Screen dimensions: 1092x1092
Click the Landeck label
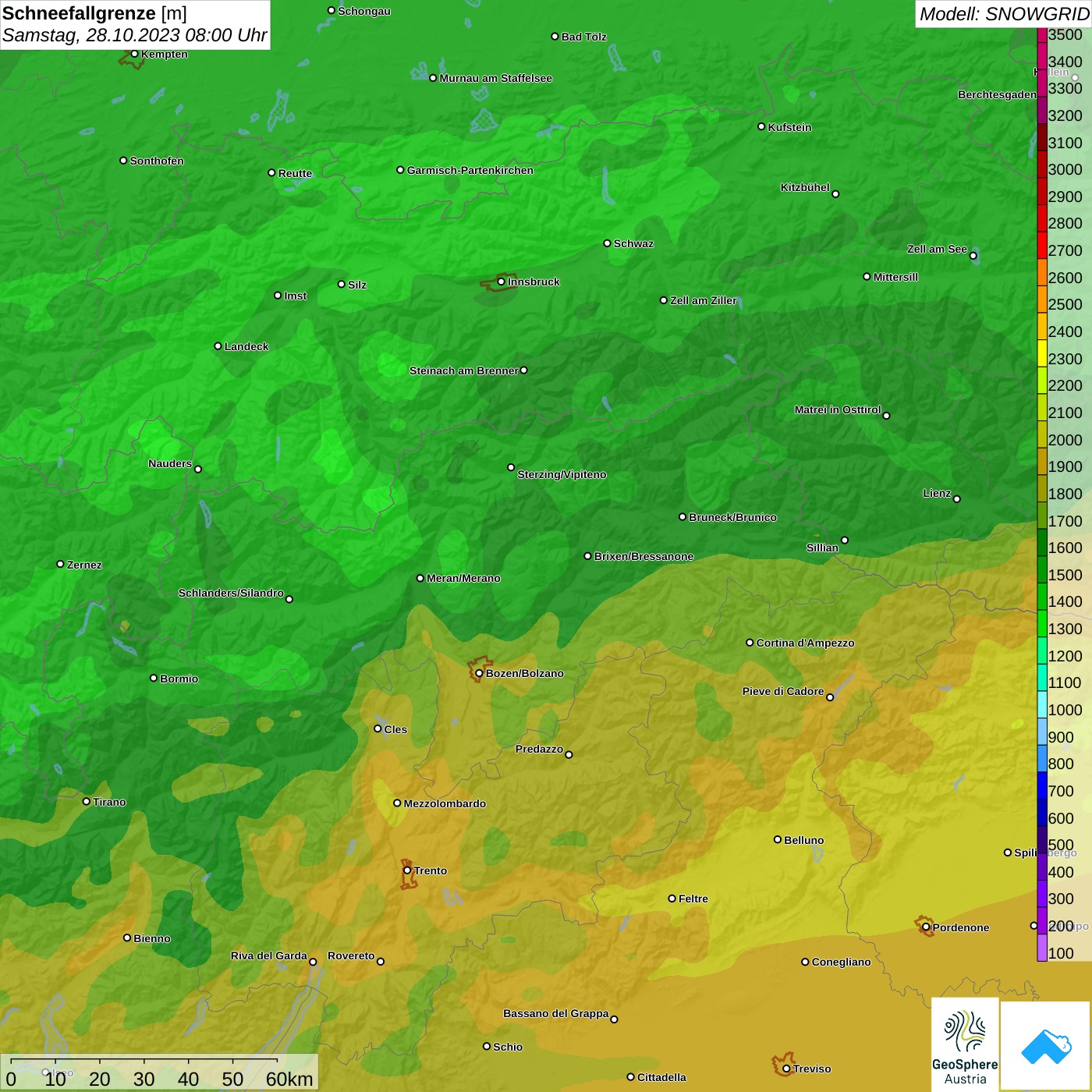(x=246, y=346)
